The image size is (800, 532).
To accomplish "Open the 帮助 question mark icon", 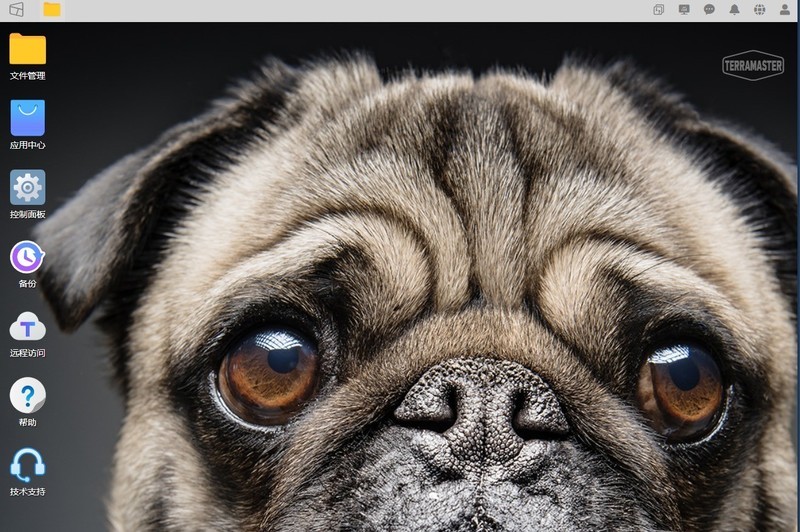I will pyautogui.click(x=28, y=395).
